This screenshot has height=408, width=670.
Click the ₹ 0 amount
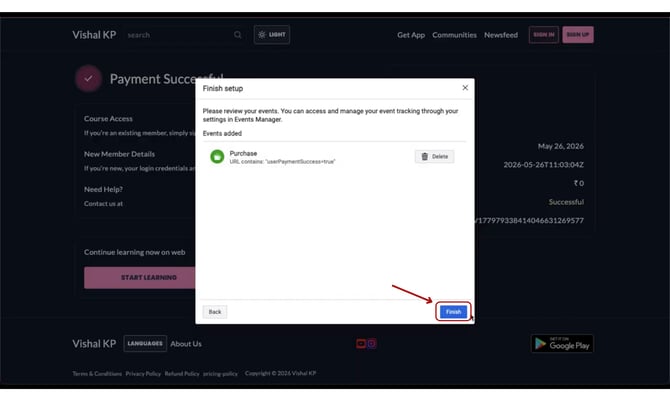tap(579, 183)
